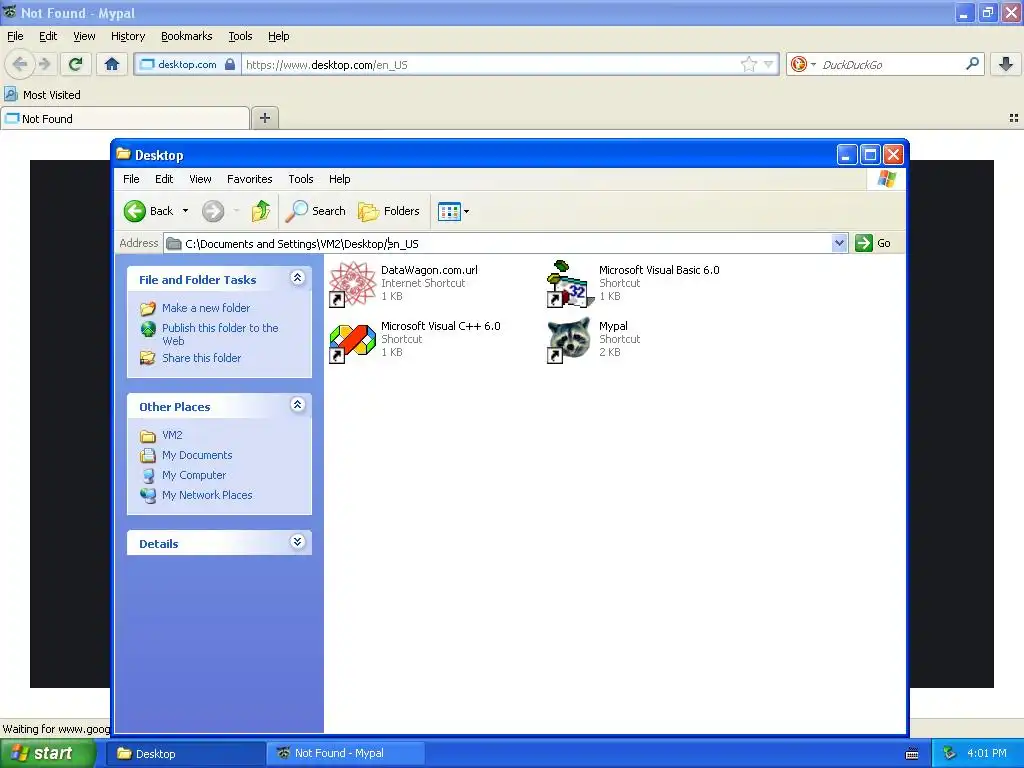1024x768 pixels.
Task: Open My Network Places link
Action: [x=207, y=495]
